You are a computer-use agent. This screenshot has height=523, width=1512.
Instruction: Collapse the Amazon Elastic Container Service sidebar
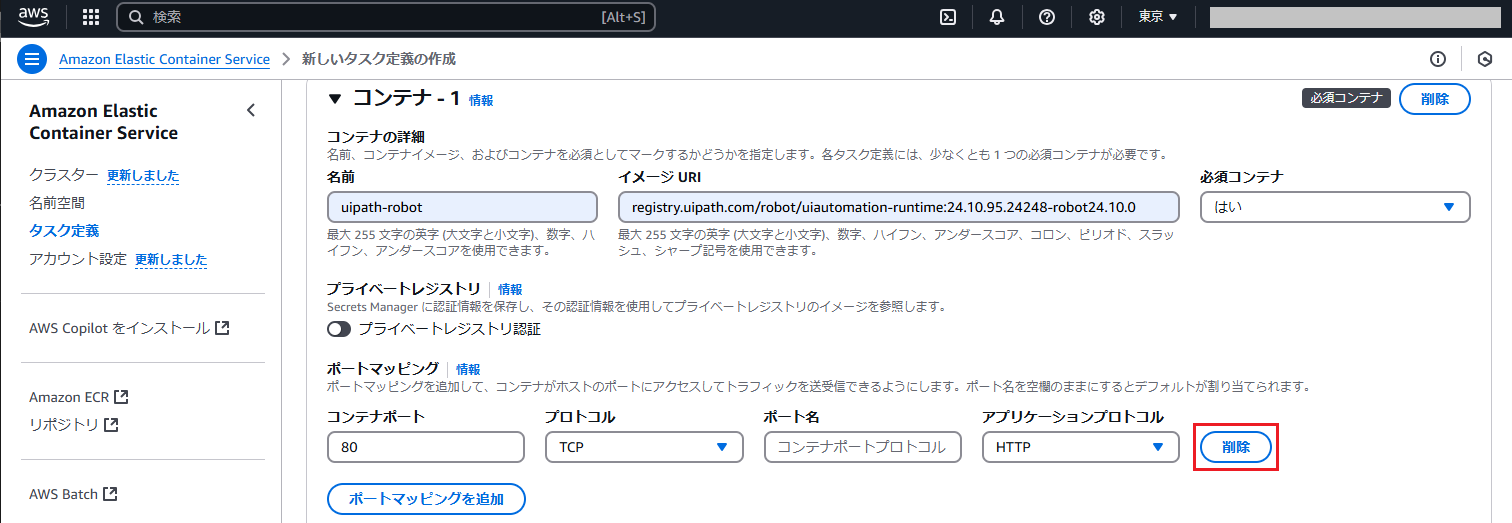click(251, 110)
